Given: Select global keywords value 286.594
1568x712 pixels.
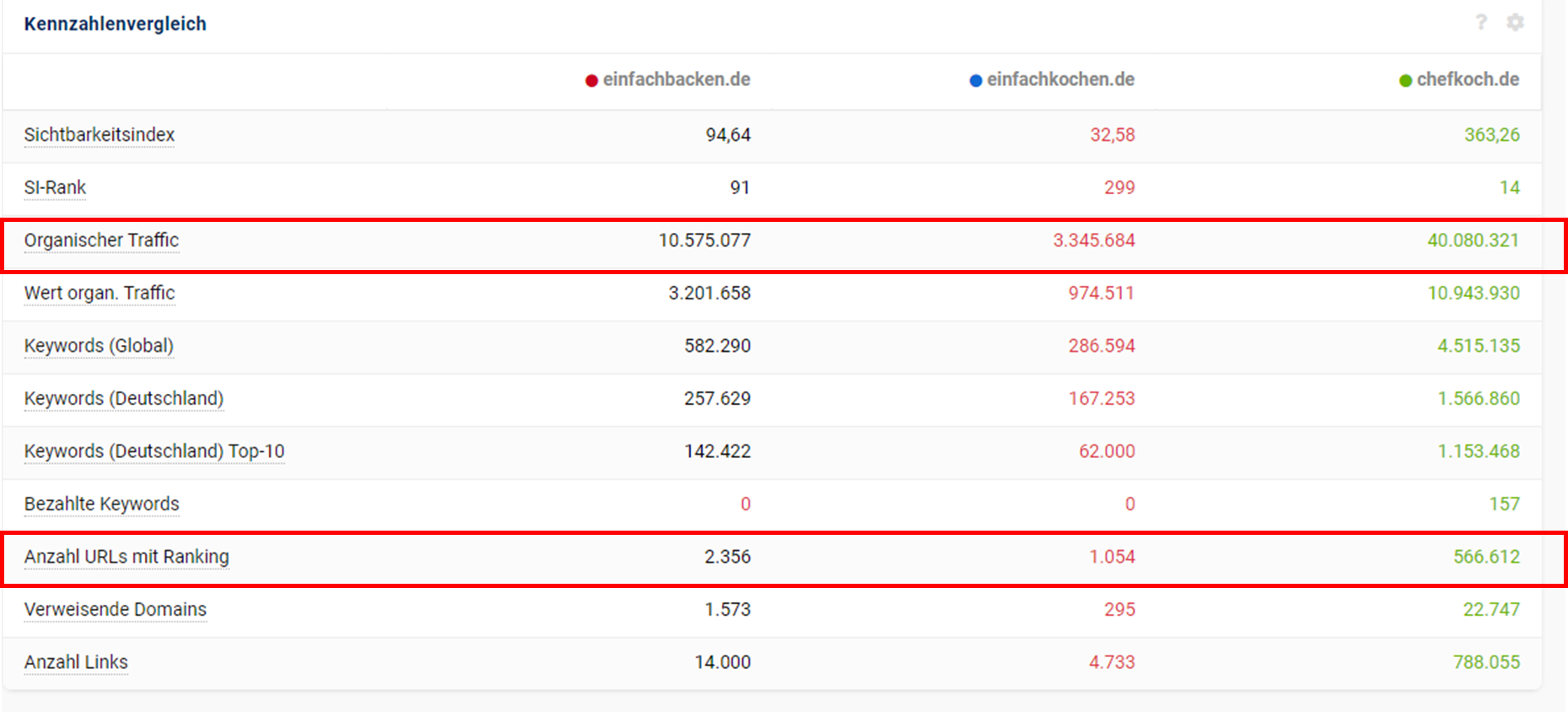Looking at the screenshot, I should 1102,346.
